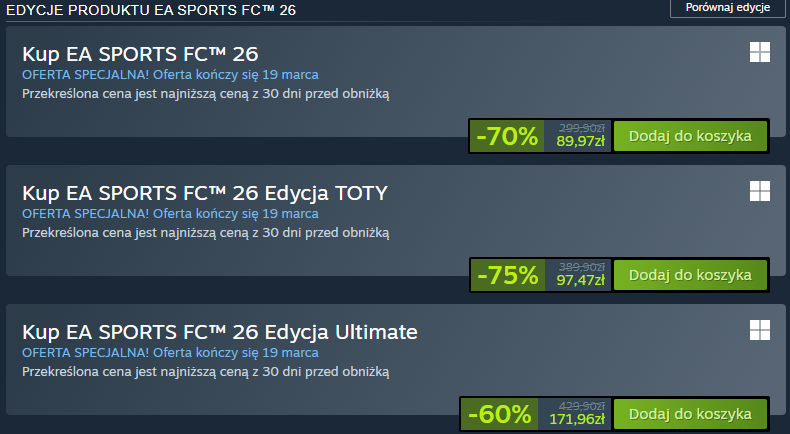Click Windows platform icon for standard FC 26
The width and height of the screenshot is (790, 434).
coord(760,52)
